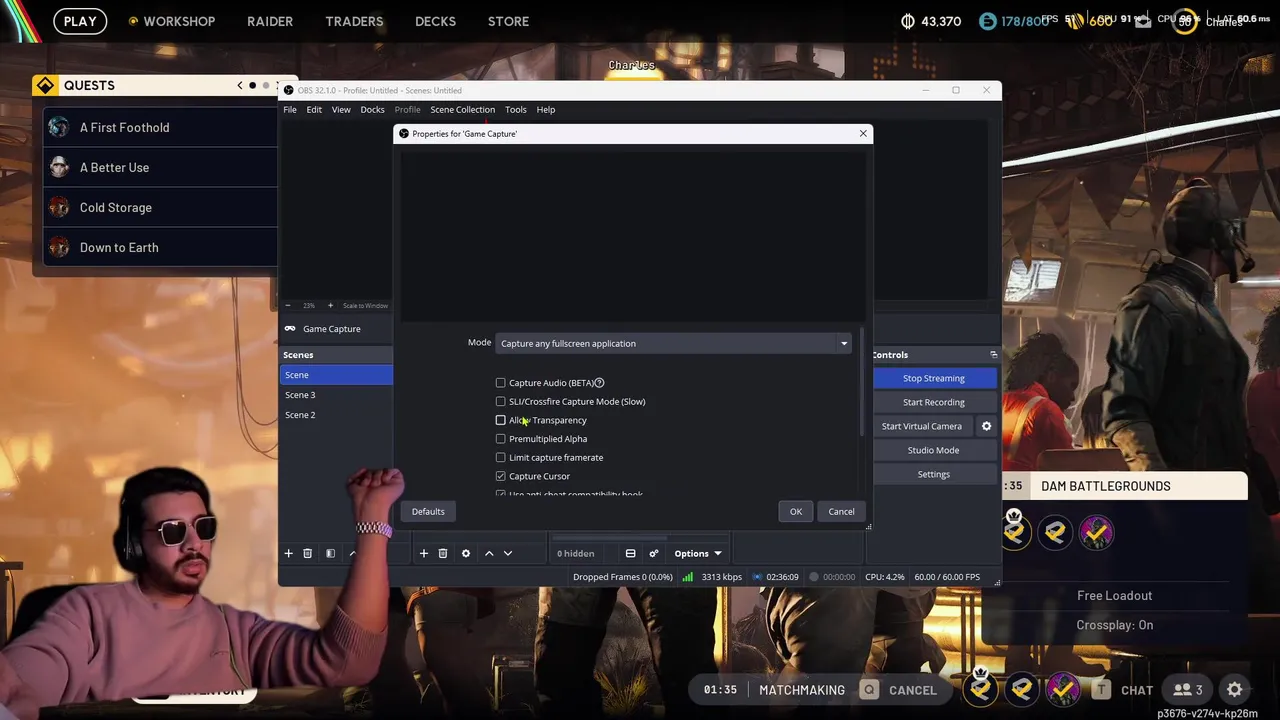Click the help icon beside Capture Audio (BETA)
Viewport: 1280px width, 720px height.
point(599,383)
